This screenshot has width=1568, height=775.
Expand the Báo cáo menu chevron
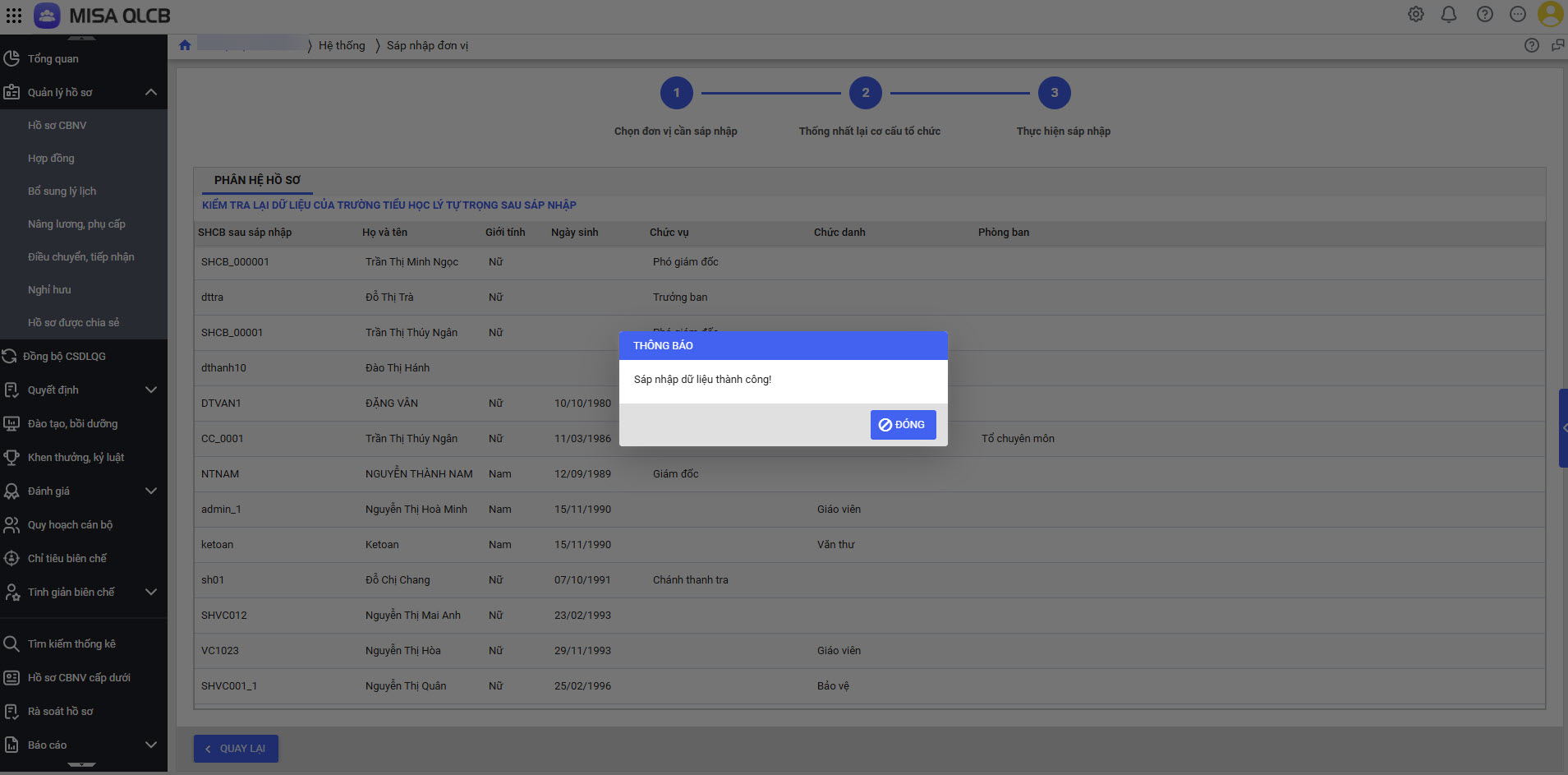[151, 745]
